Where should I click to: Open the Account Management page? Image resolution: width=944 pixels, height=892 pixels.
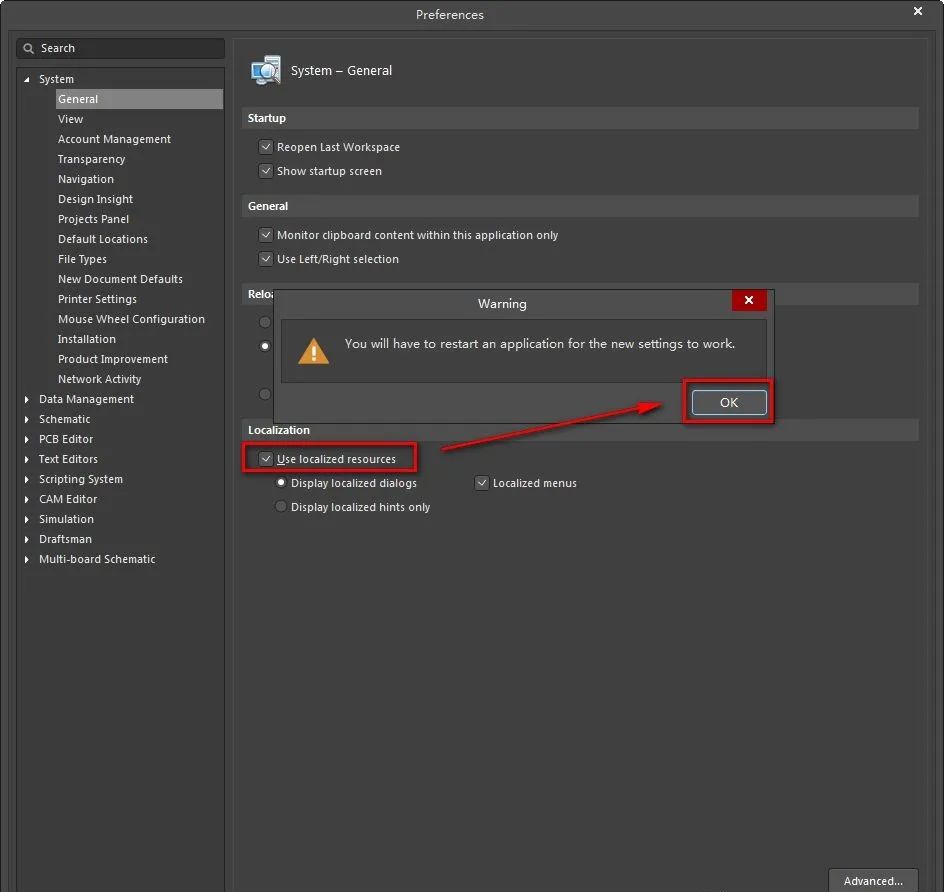click(x=114, y=139)
